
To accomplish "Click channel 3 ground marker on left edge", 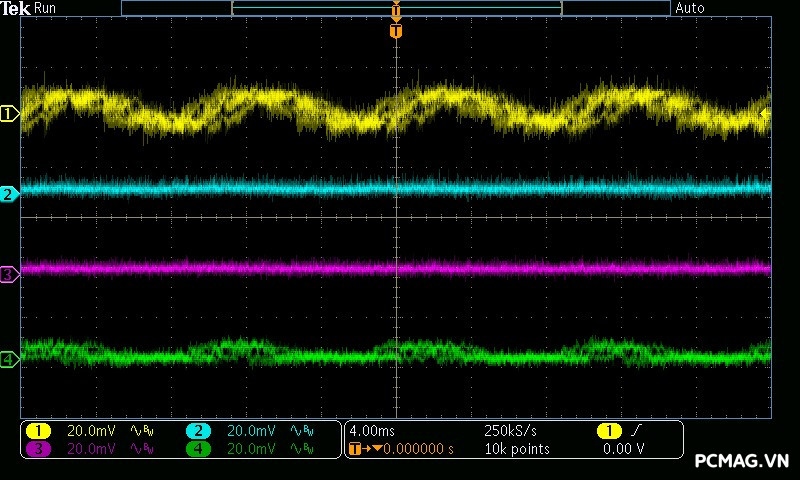I will point(9,274).
